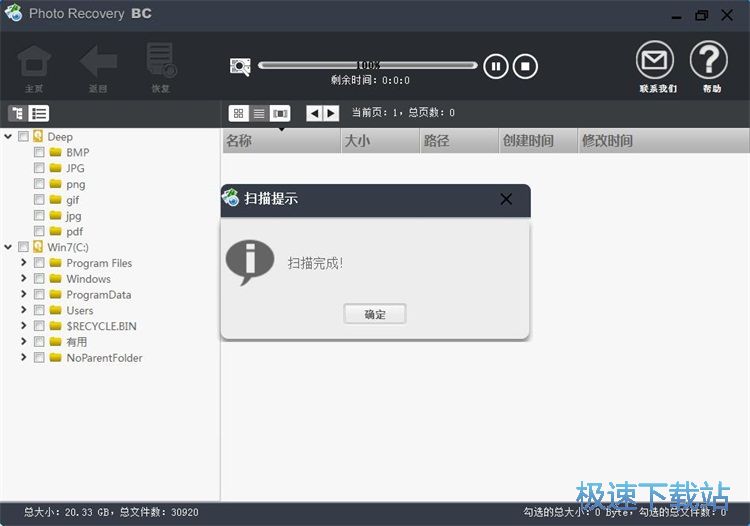This screenshot has width=750, height=526.
Task: Expand the $RECYCLE.BIN folder
Action: 23,326
